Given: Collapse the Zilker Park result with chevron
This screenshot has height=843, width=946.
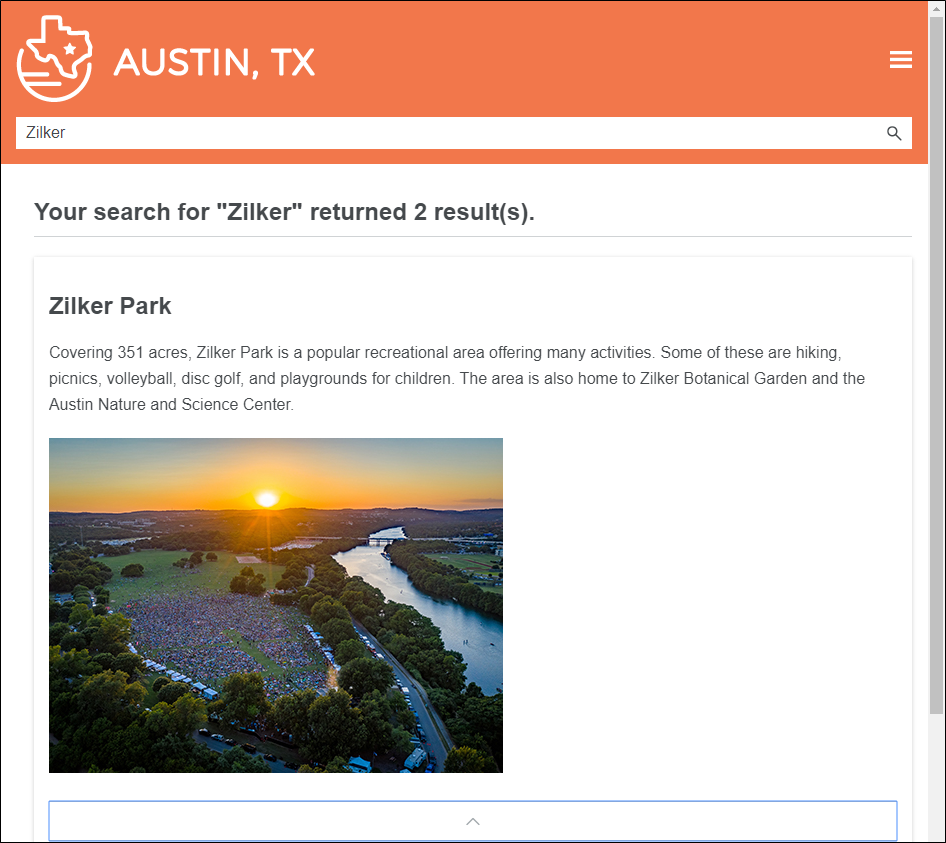Looking at the screenshot, I should coord(472,821).
